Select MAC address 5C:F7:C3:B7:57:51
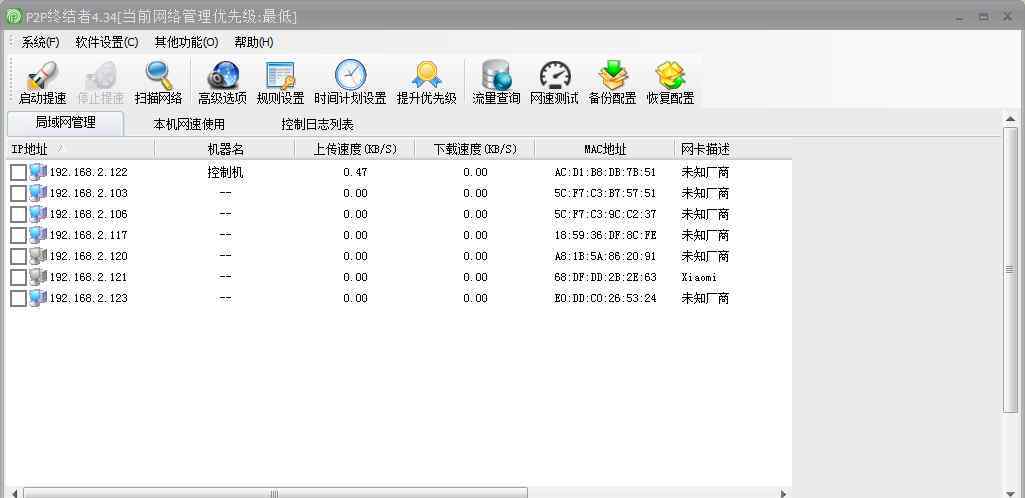Viewport: 1025px width, 498px height. 605,193
